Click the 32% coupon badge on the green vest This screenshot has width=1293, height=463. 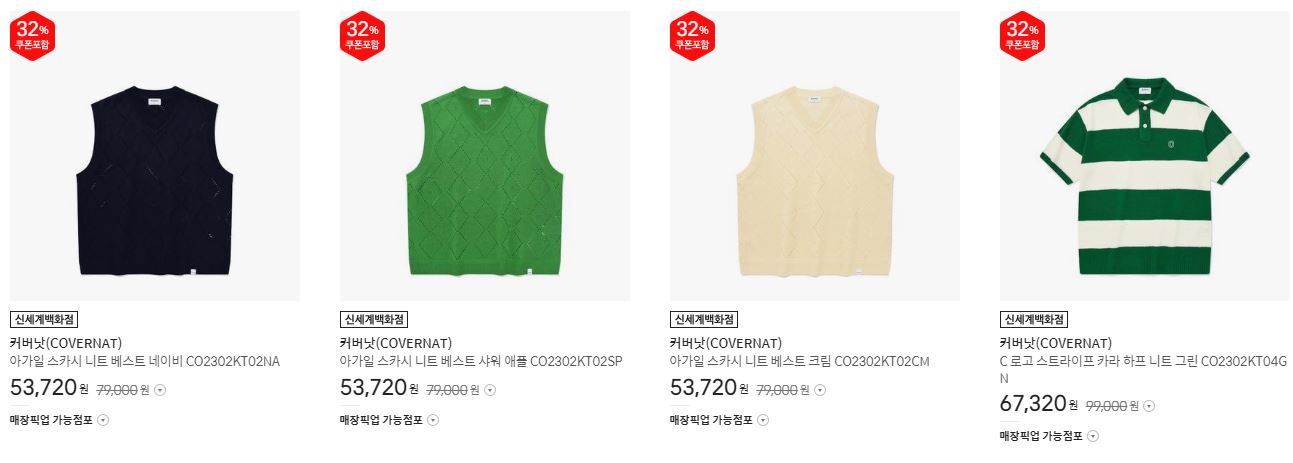tap(362, 36)
